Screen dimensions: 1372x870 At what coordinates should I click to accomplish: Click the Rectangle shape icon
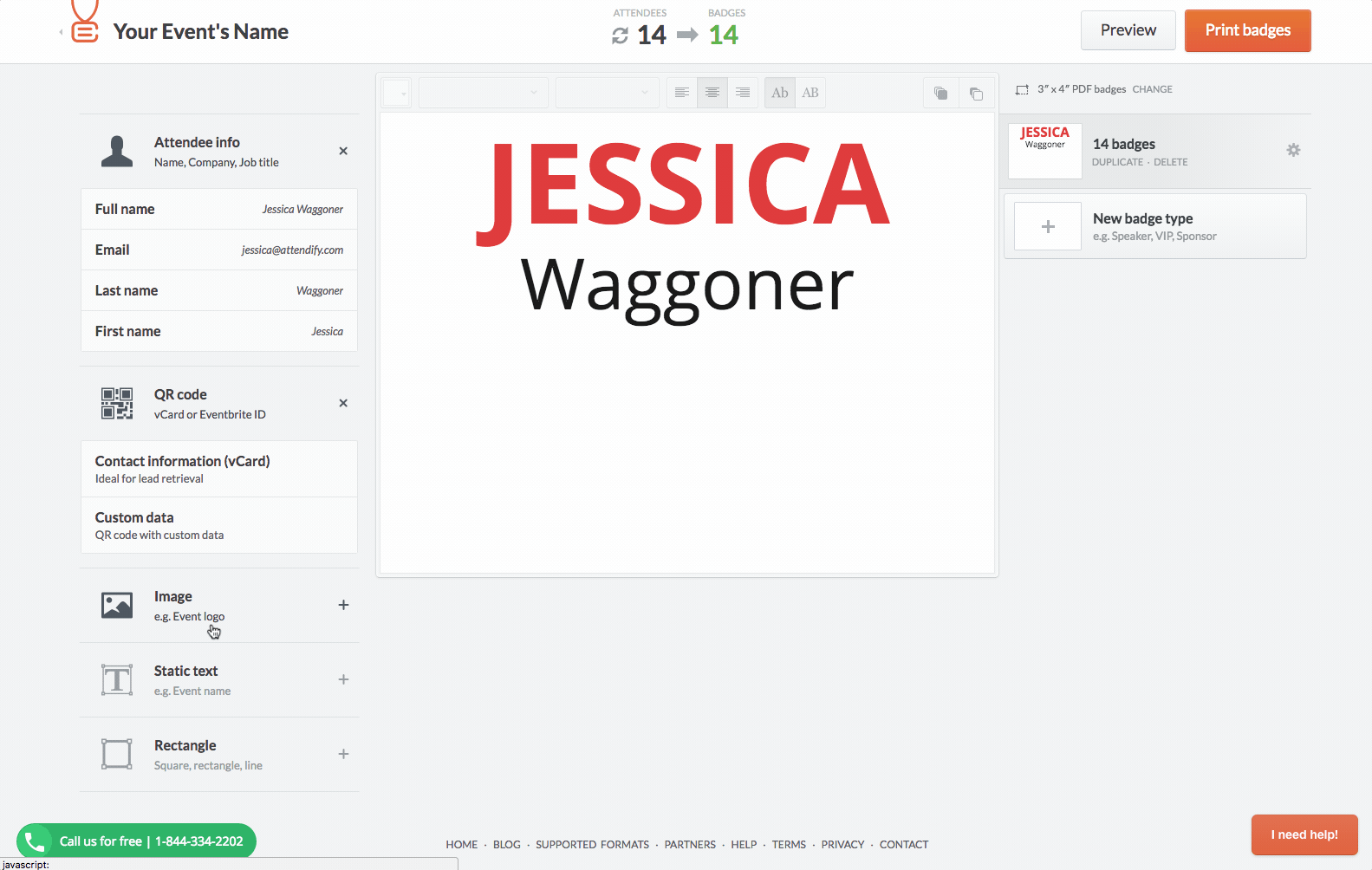117,754
